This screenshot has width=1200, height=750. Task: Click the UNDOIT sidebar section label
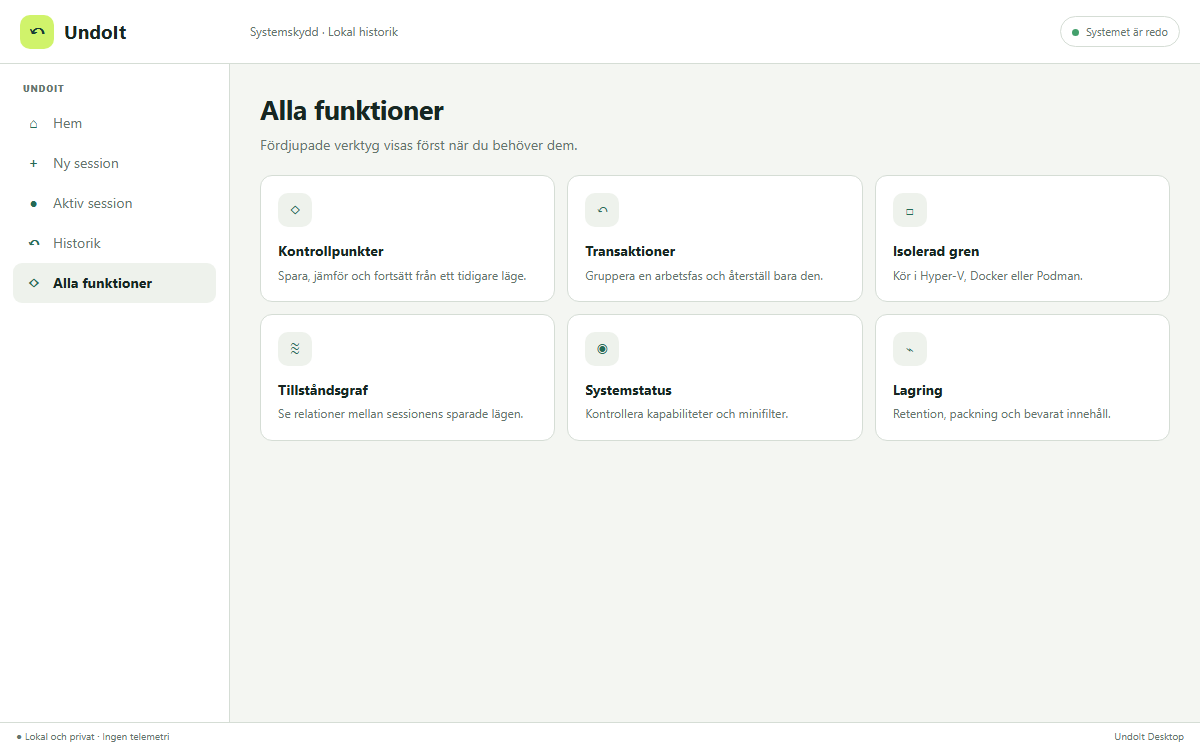(x=44, y=89)
